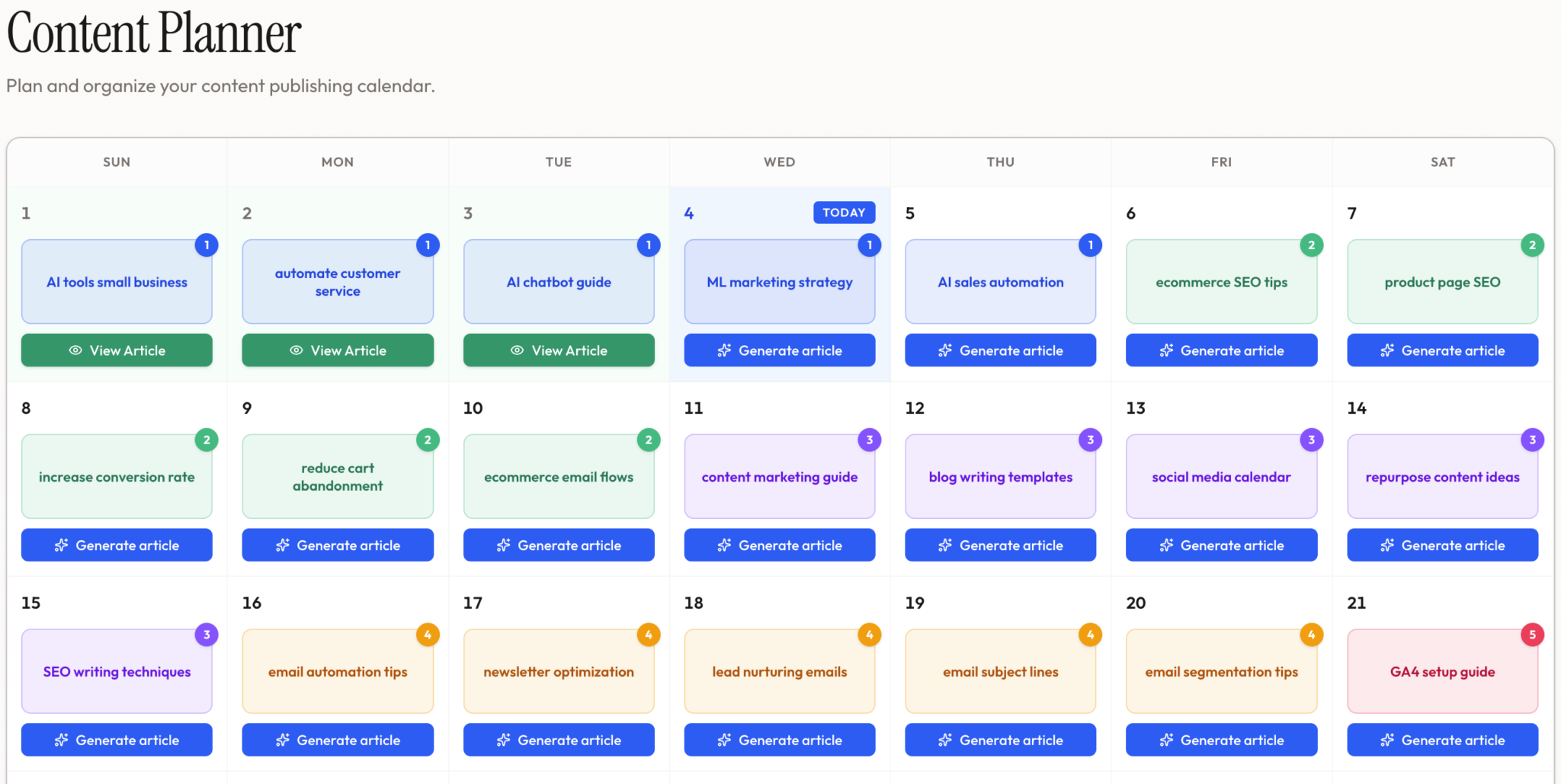Generate article for "increase conversion rate"
The width and height of the screenshot is (1561, 784).
tap(117, 545)
